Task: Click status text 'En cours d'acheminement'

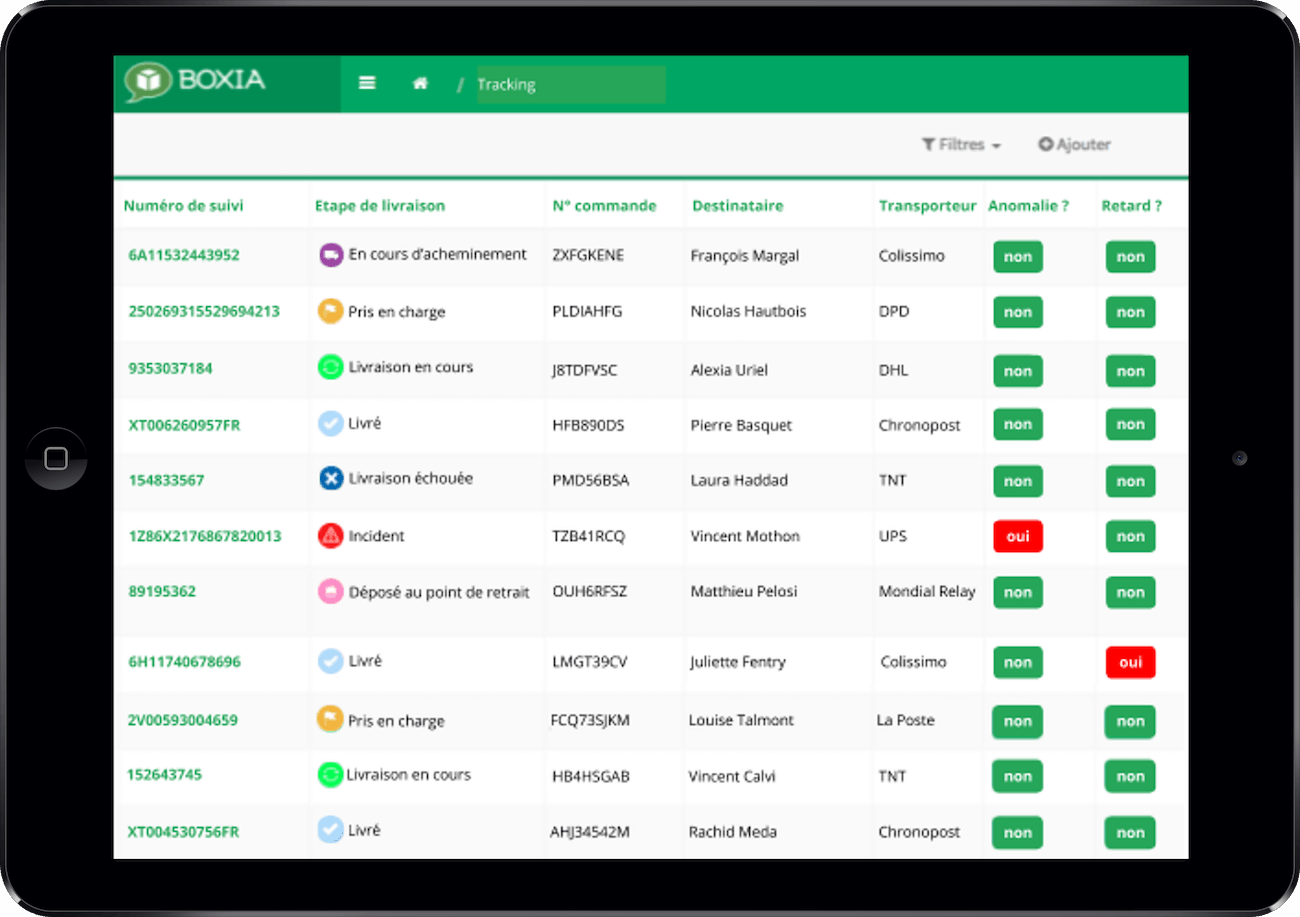Action: tap(438, 254)
